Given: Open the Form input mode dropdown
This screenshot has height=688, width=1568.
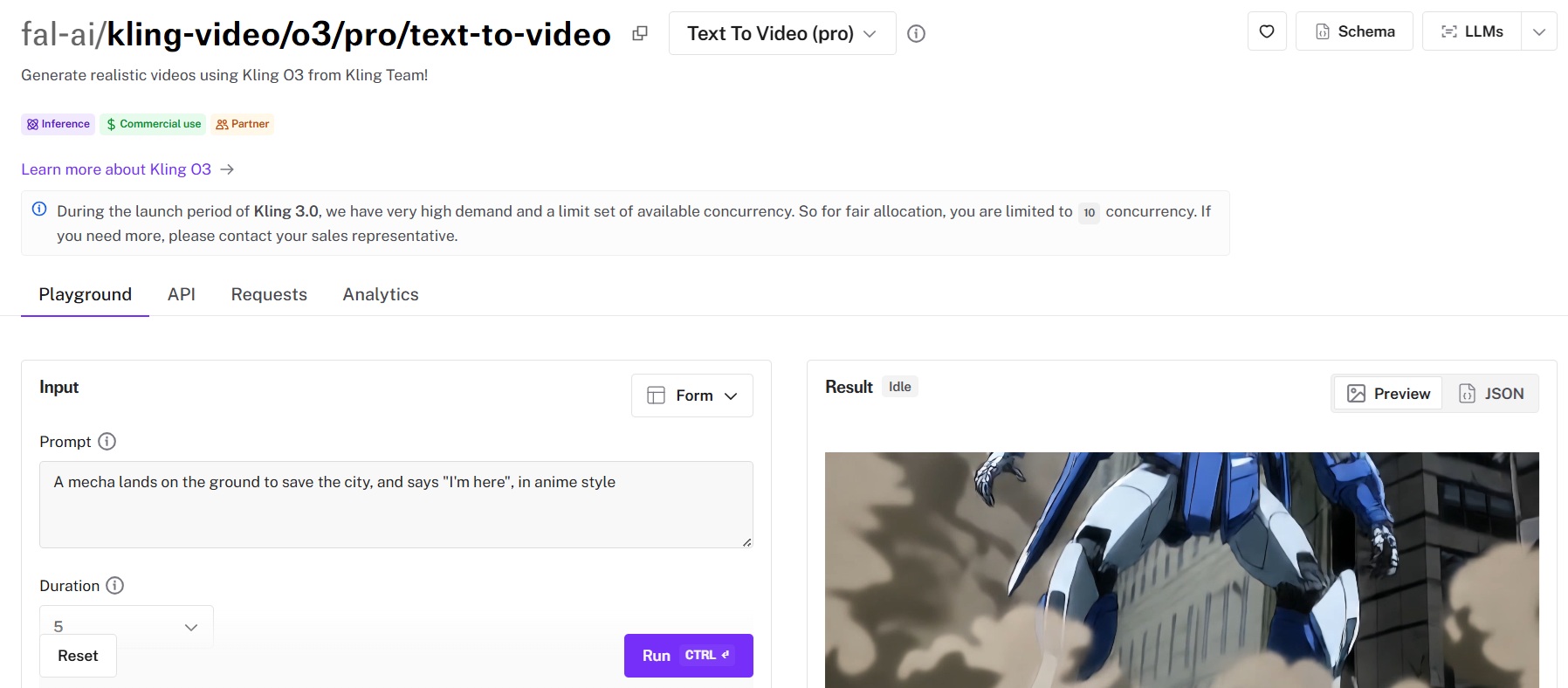Looking at the screenshot, I should pos(692,396).
